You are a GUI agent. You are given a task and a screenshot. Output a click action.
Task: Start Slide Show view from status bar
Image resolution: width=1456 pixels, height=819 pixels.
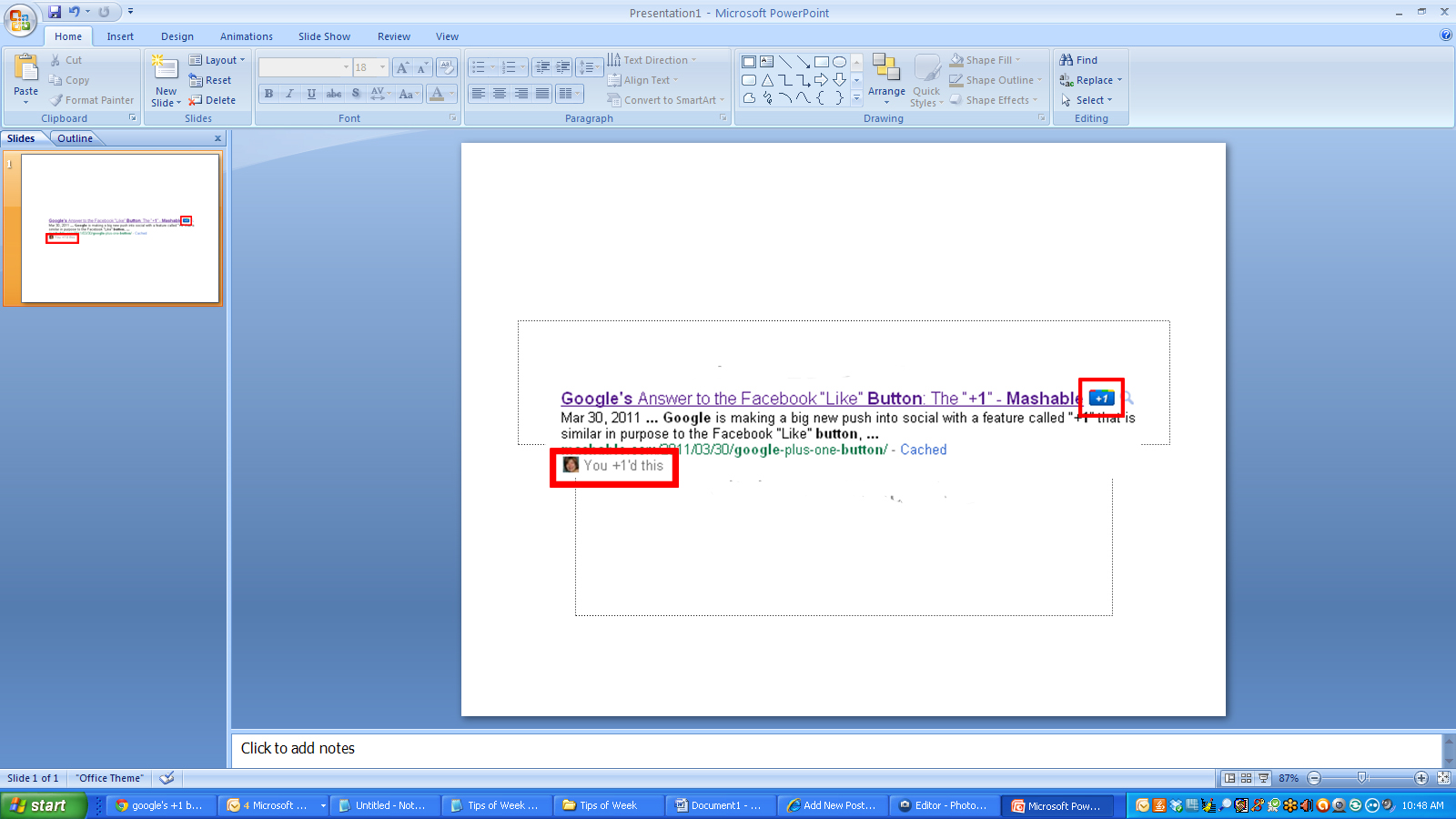(x=1263, y=778)
